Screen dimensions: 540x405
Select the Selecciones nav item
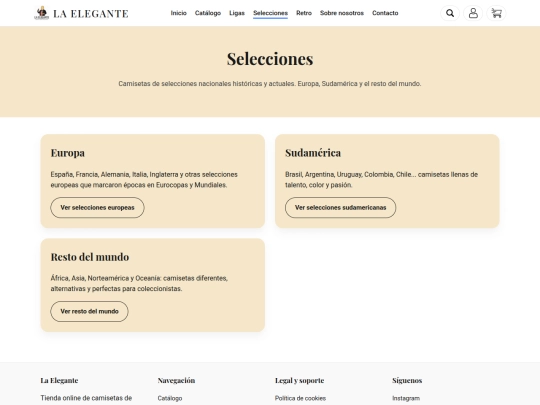tap(270, 13)
